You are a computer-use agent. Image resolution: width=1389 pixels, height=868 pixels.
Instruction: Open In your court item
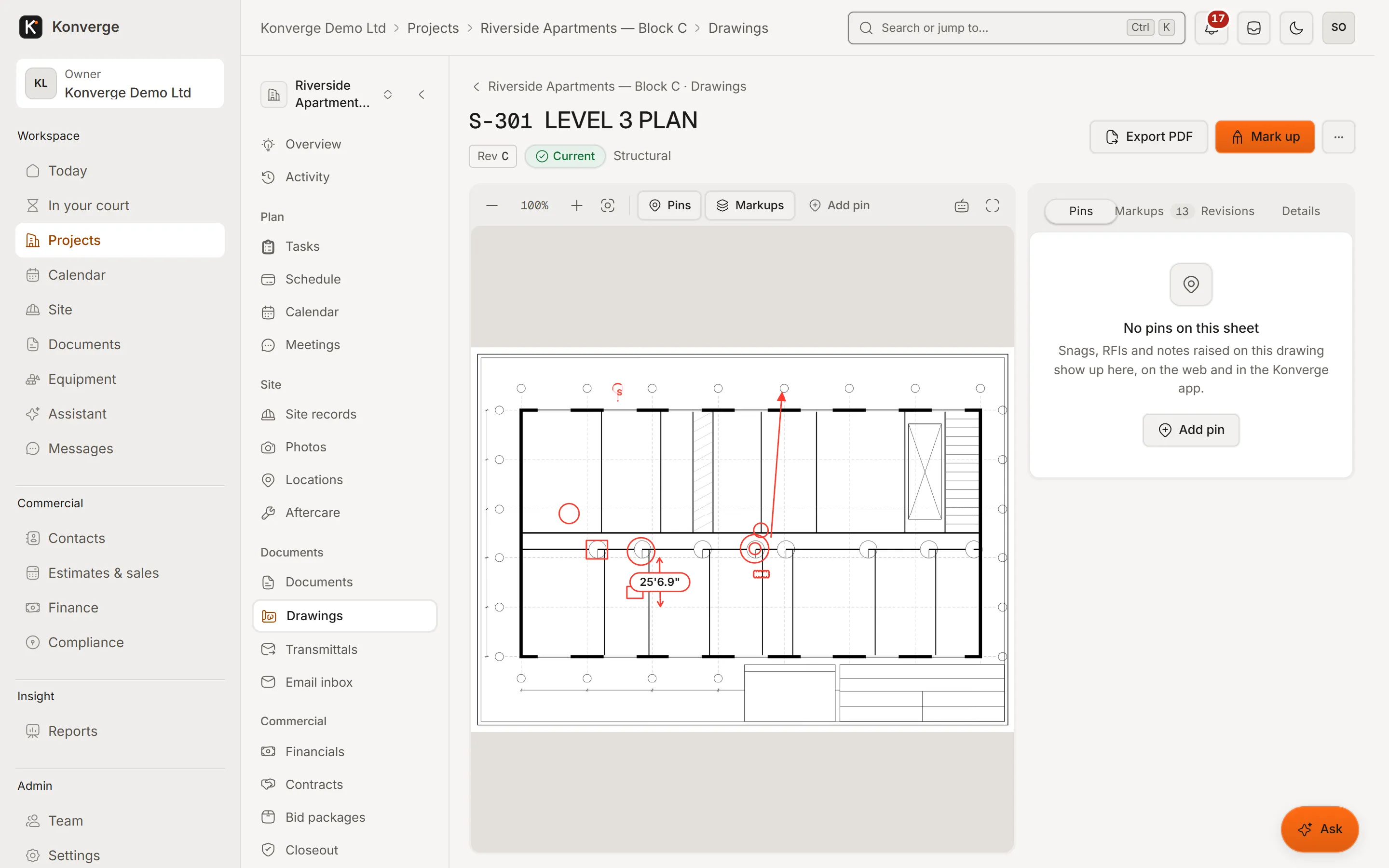(x=120, y=205)
